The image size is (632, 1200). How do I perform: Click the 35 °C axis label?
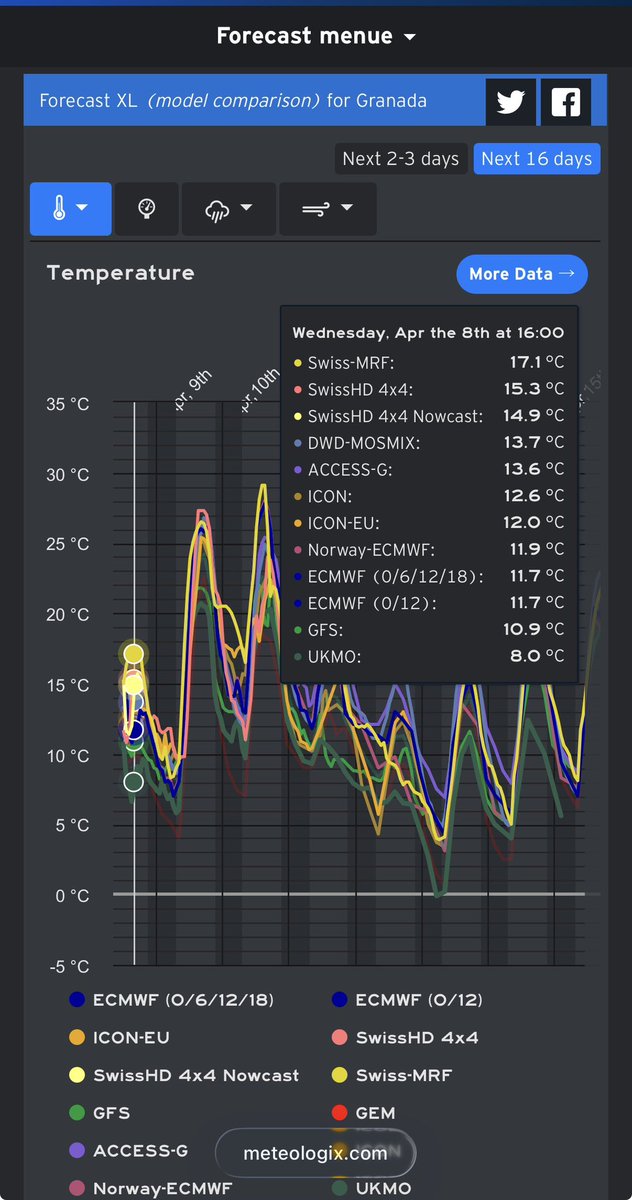point(68,405)
